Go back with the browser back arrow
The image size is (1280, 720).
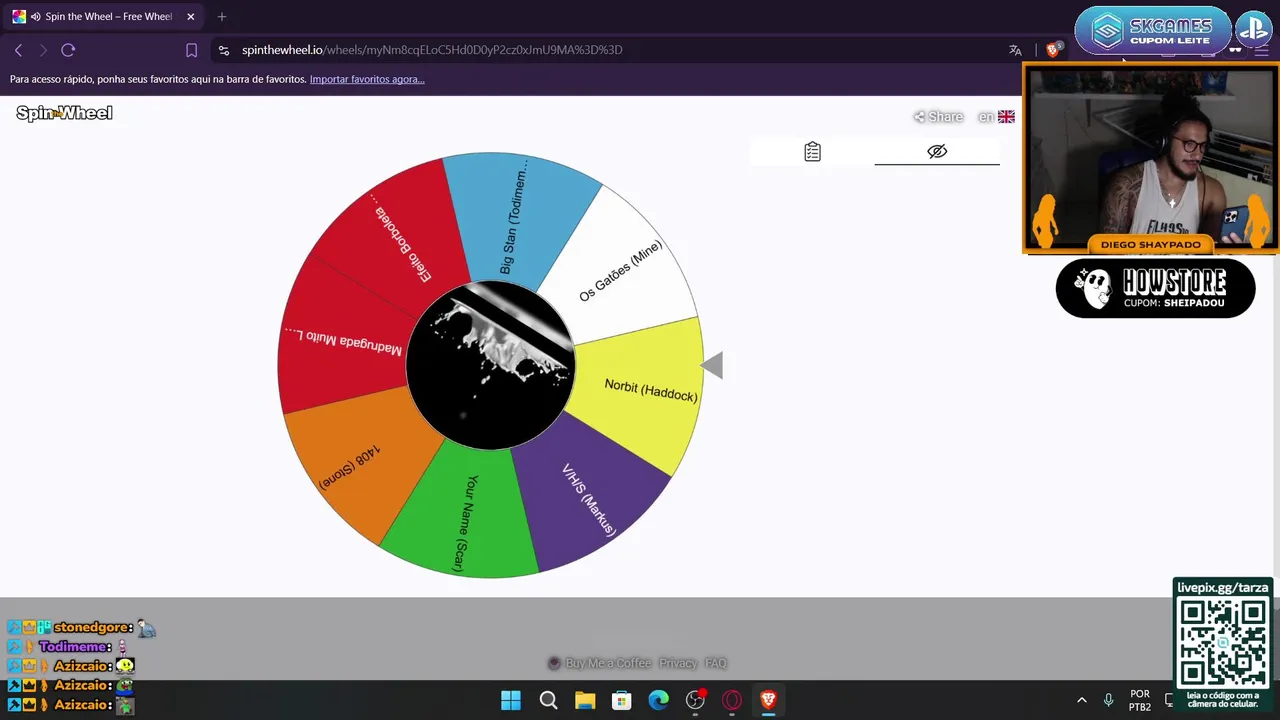pos(18,50)
